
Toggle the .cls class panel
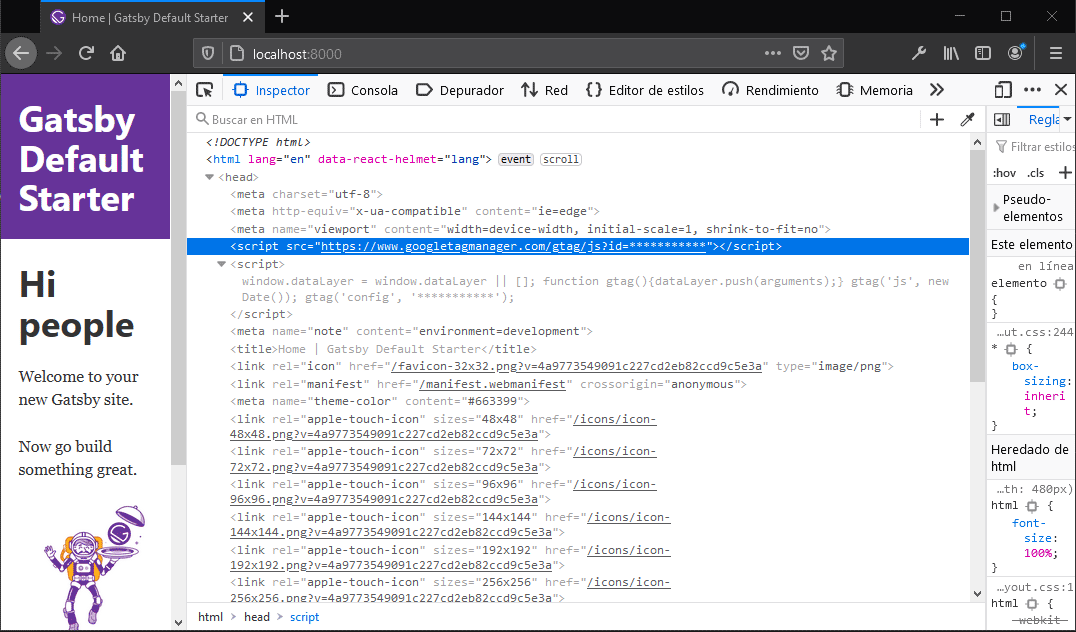pos(1036,173)
